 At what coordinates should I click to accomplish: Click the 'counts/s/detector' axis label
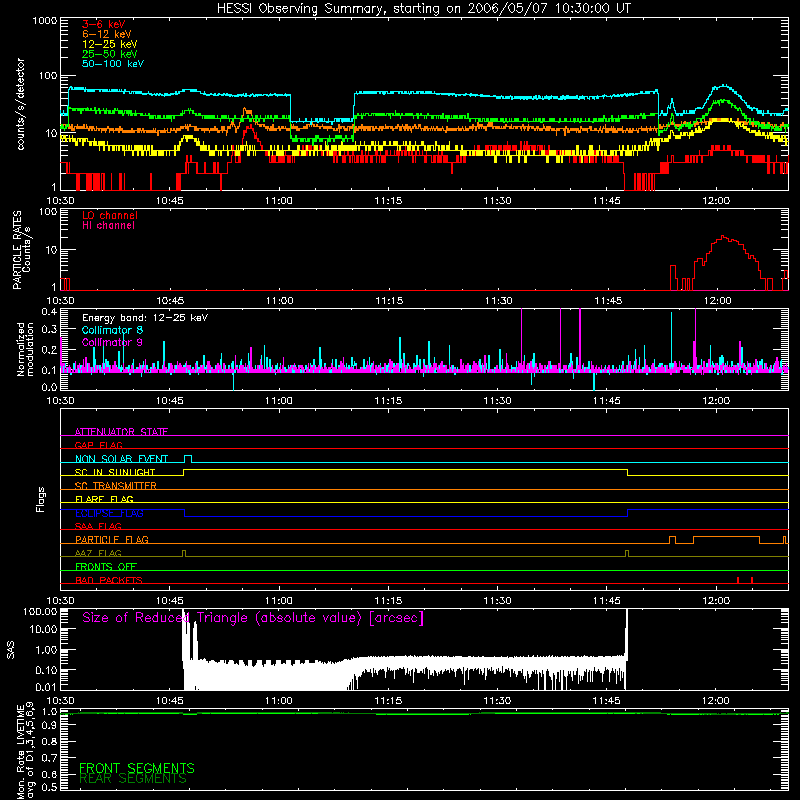pos(20,104)
